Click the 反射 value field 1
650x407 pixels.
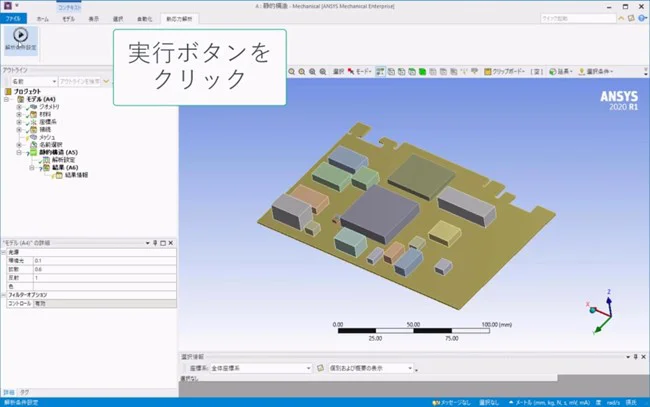click(104, 278)
